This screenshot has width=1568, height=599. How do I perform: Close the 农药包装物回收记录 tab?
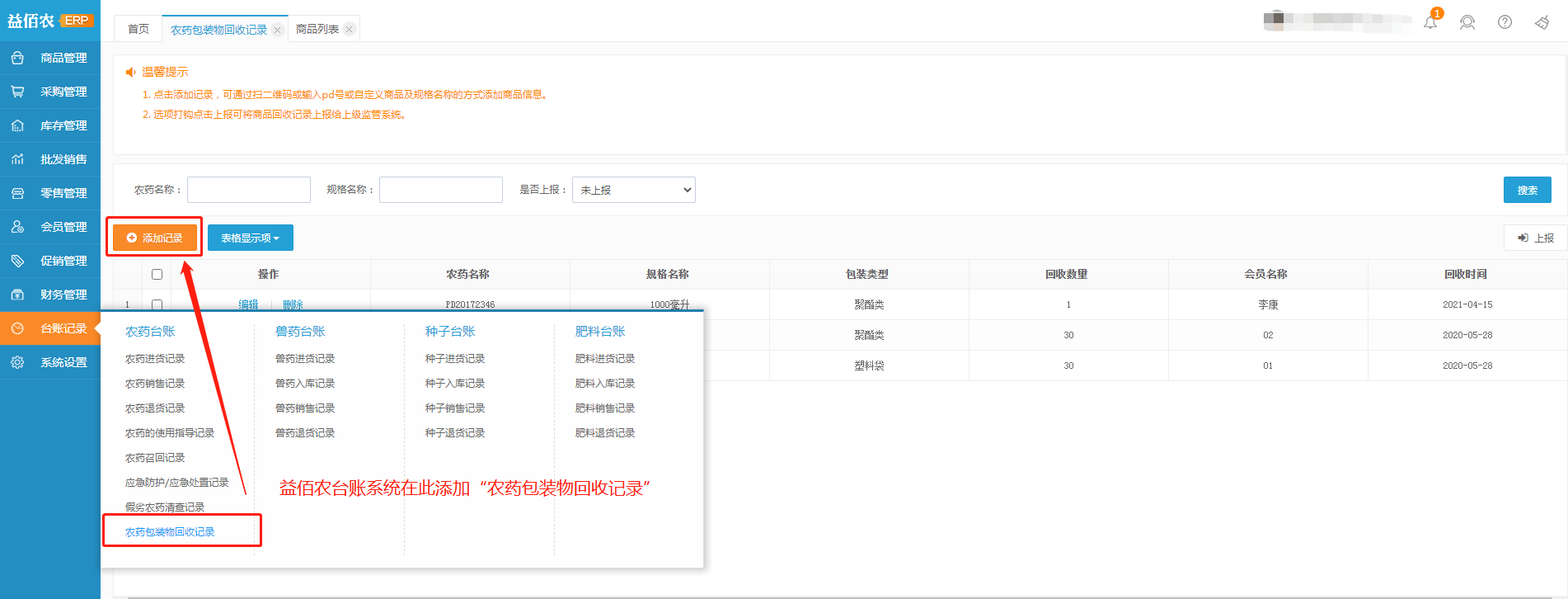278,30
